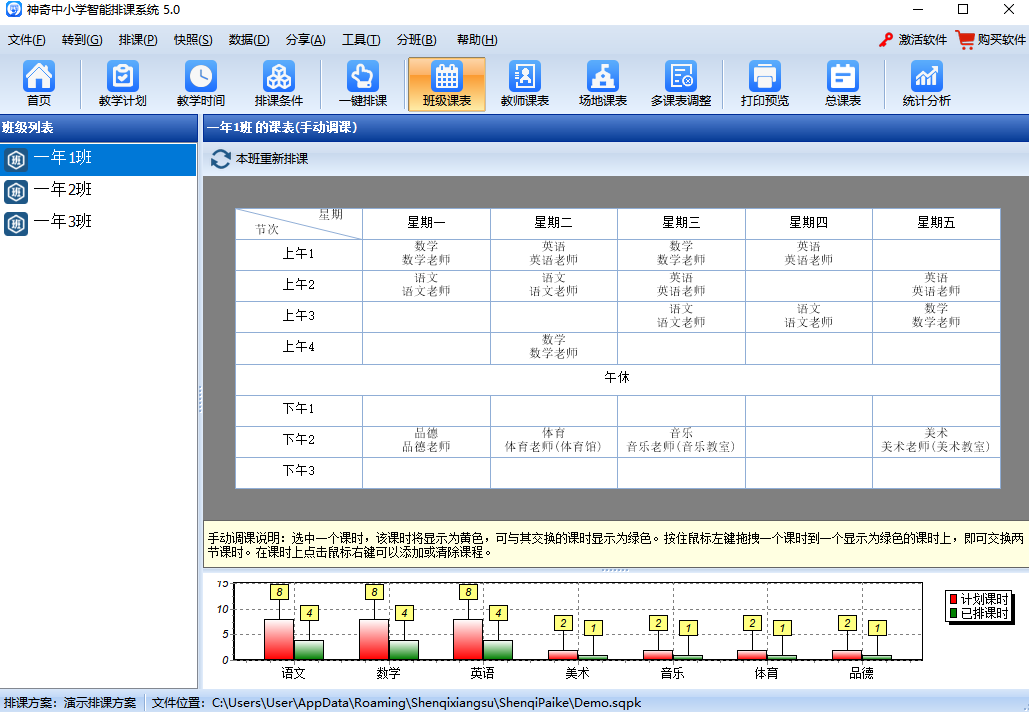Select Monday 上午1 数学 lesson cell
This screenshot has width=1029, height=712.
pos(426,253)
